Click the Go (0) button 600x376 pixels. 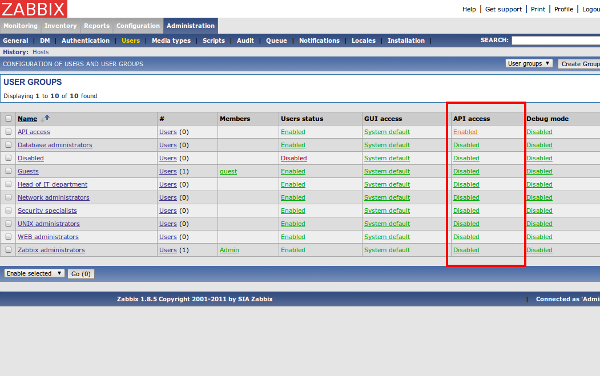(81, 273)
